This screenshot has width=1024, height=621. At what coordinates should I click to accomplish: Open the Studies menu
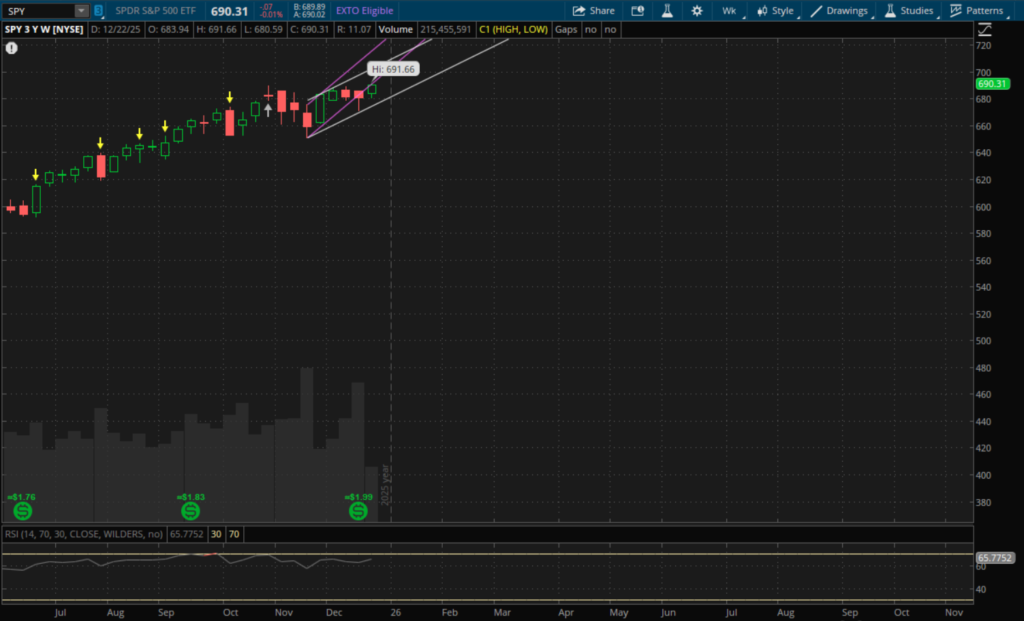[x=909, y=10]
